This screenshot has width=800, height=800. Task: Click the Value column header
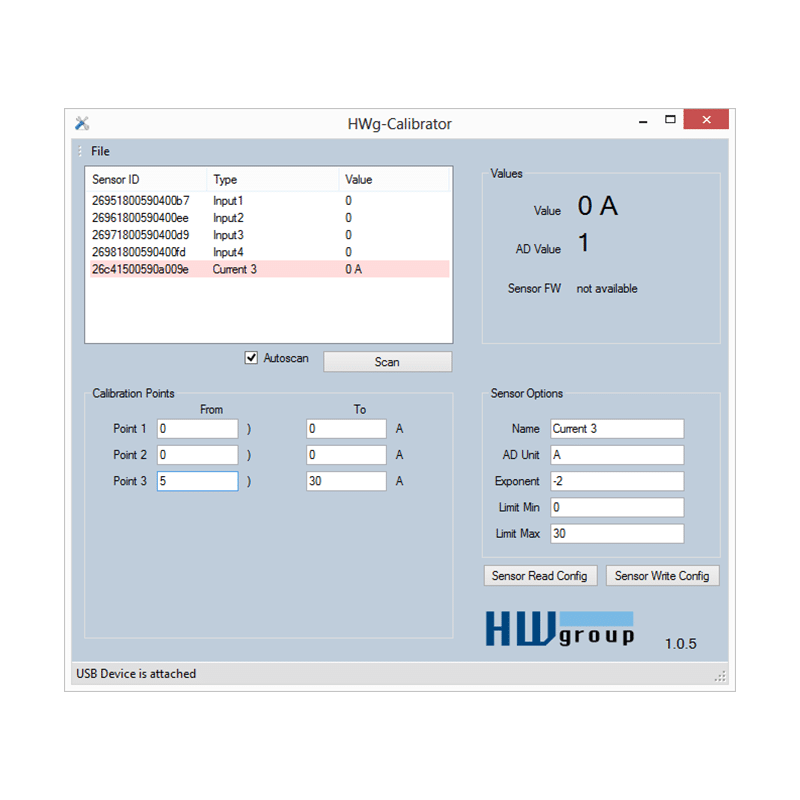[x=393, y=180]
